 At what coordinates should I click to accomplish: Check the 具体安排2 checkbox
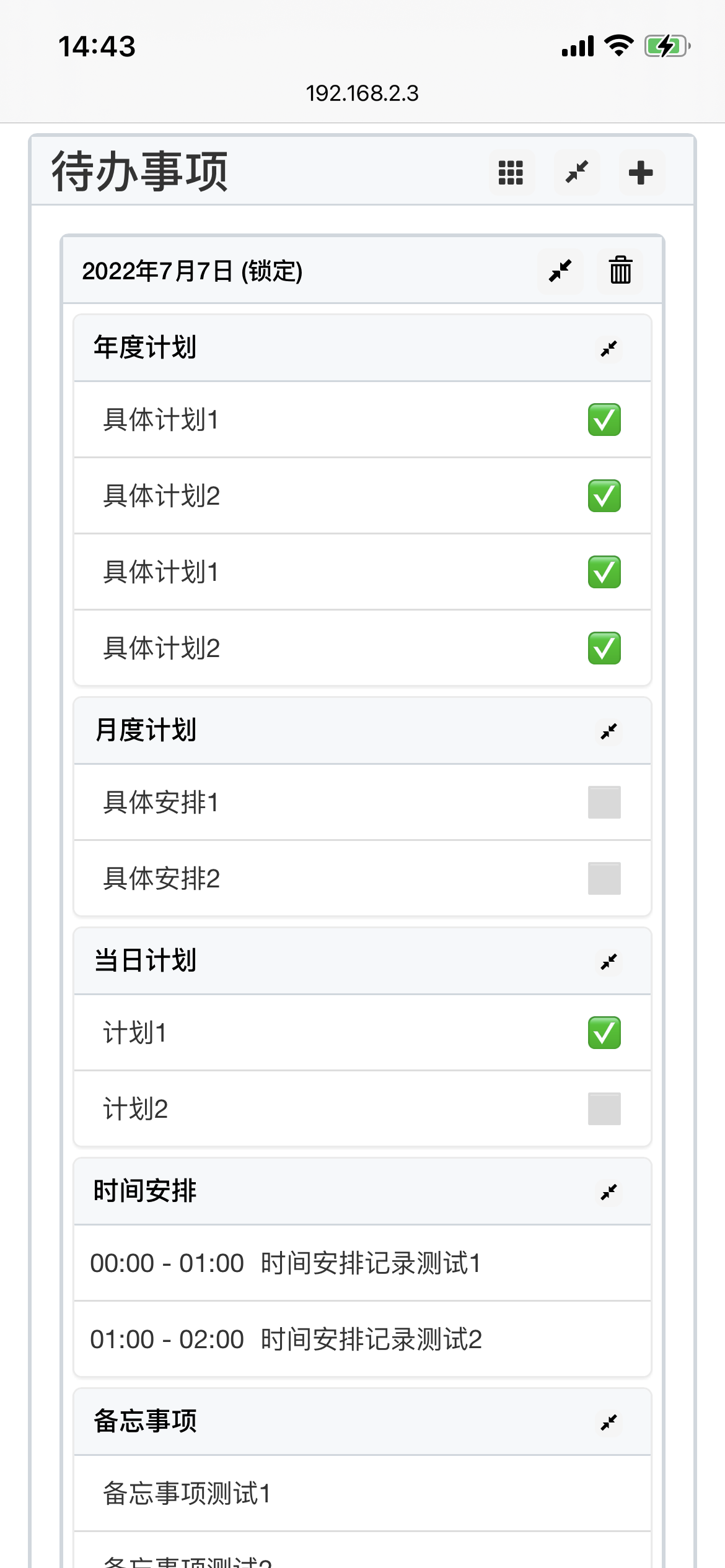click(604, 878)
